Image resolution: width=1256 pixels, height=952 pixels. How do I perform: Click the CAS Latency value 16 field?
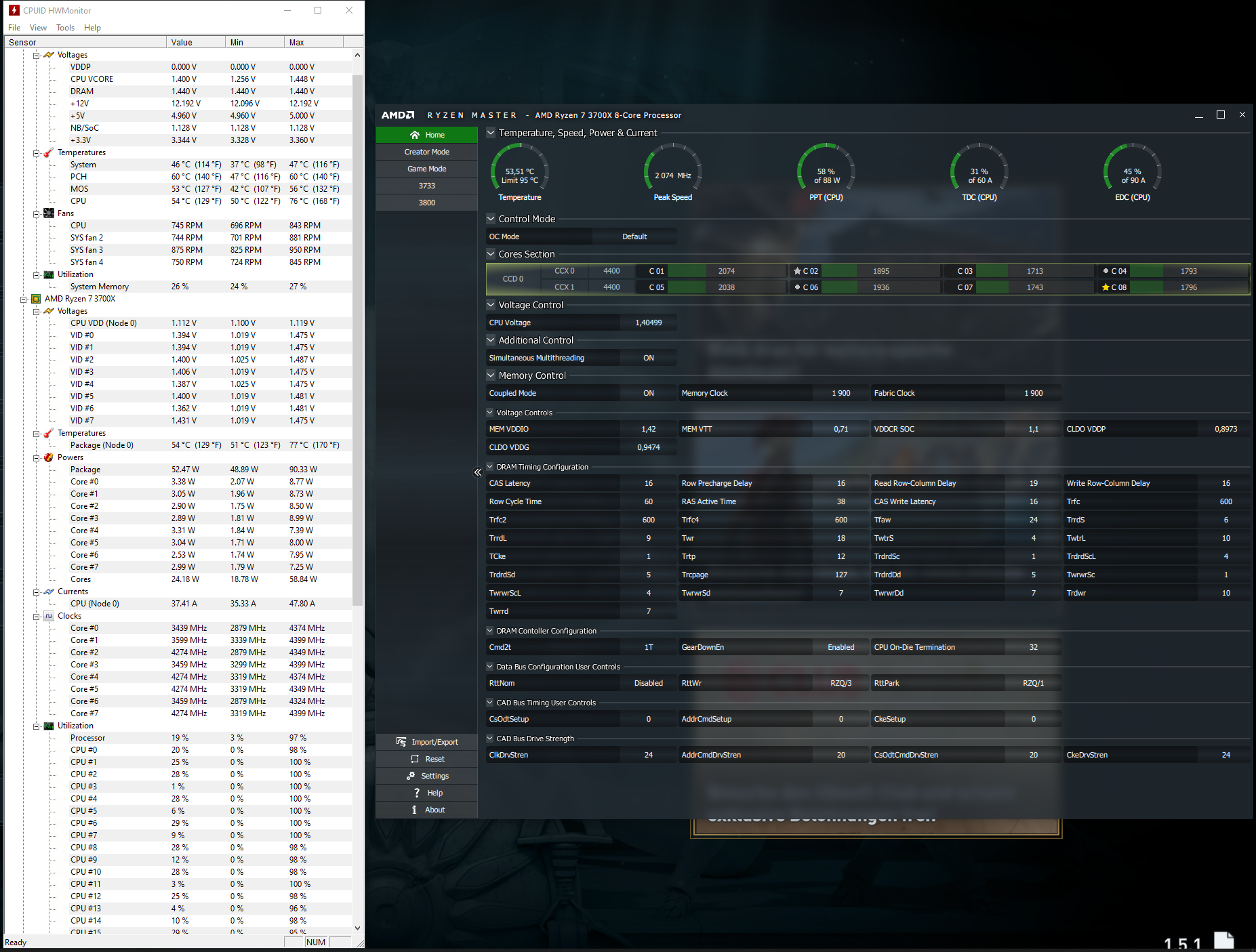649,483
